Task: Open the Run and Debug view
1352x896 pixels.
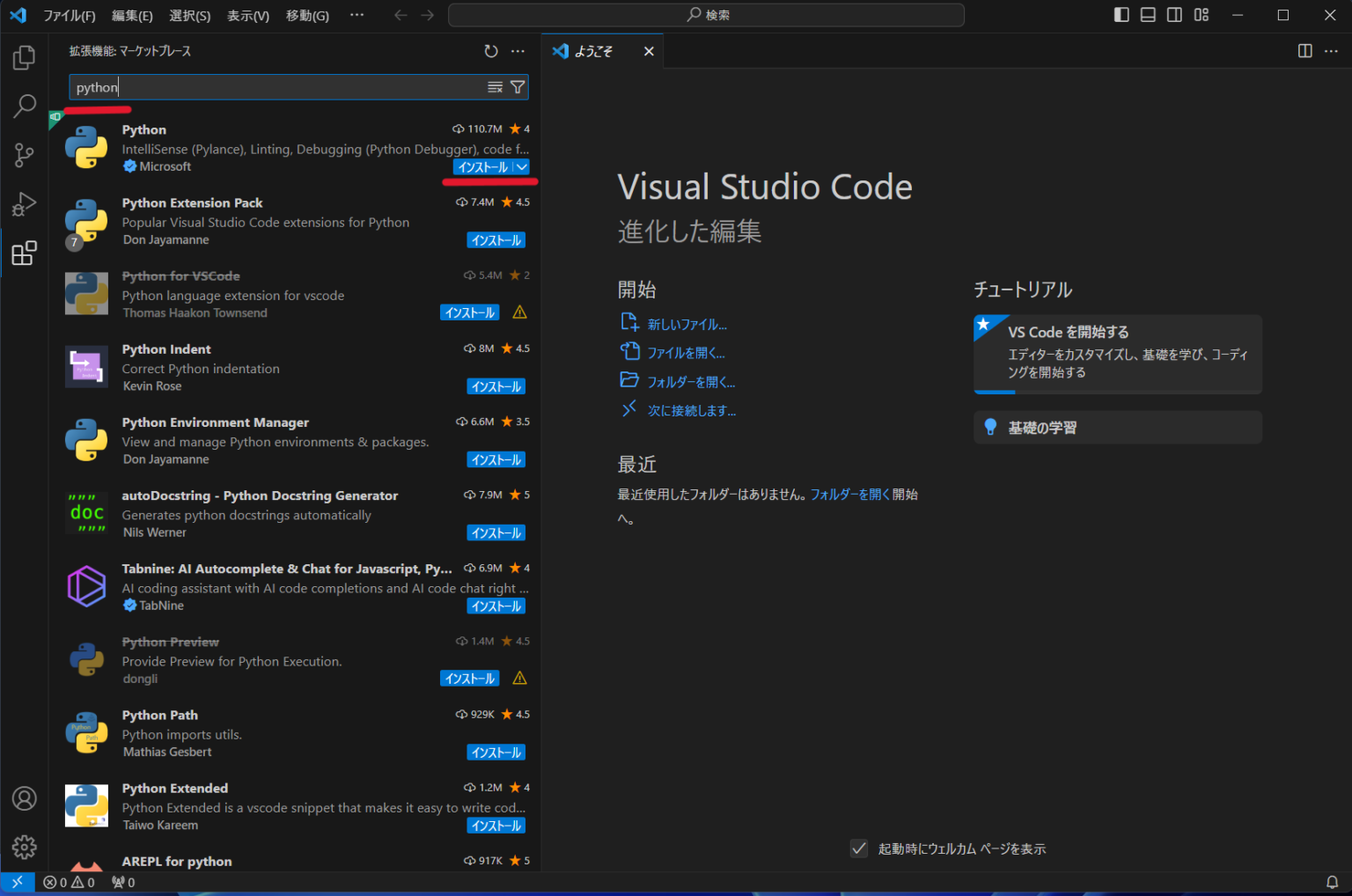Action: 24,204
